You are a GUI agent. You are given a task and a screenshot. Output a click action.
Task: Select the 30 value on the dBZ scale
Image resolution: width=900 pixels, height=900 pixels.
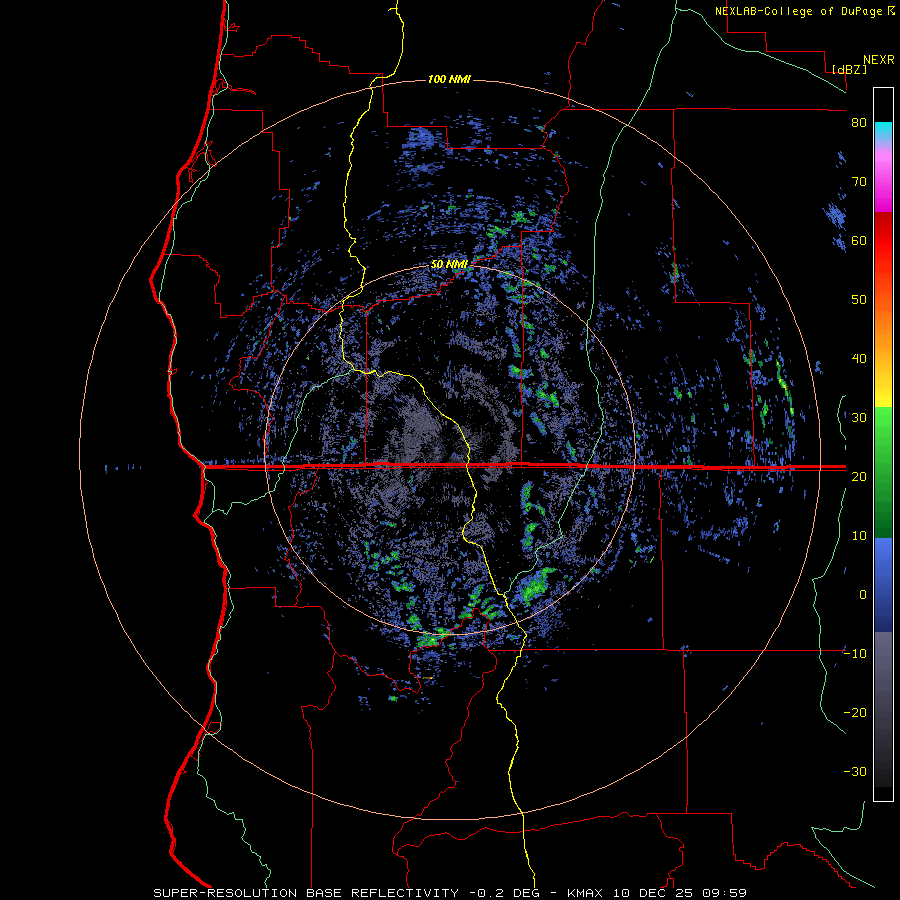tap(859, 418)
